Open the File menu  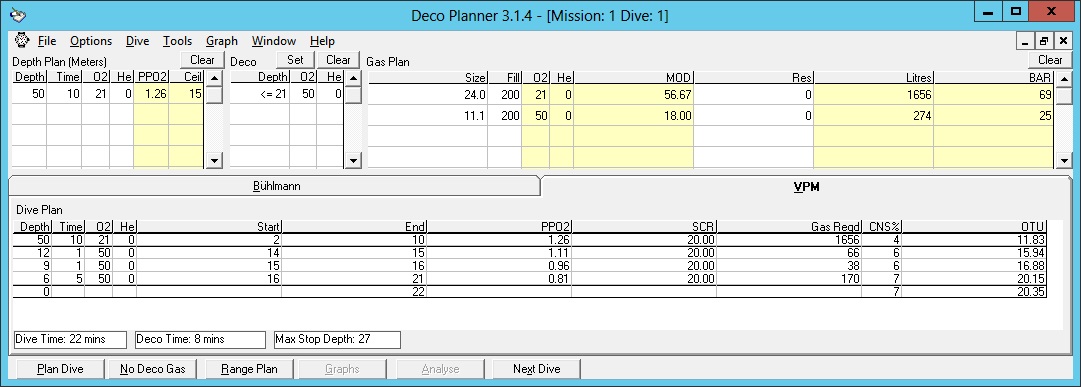point(47,41)
